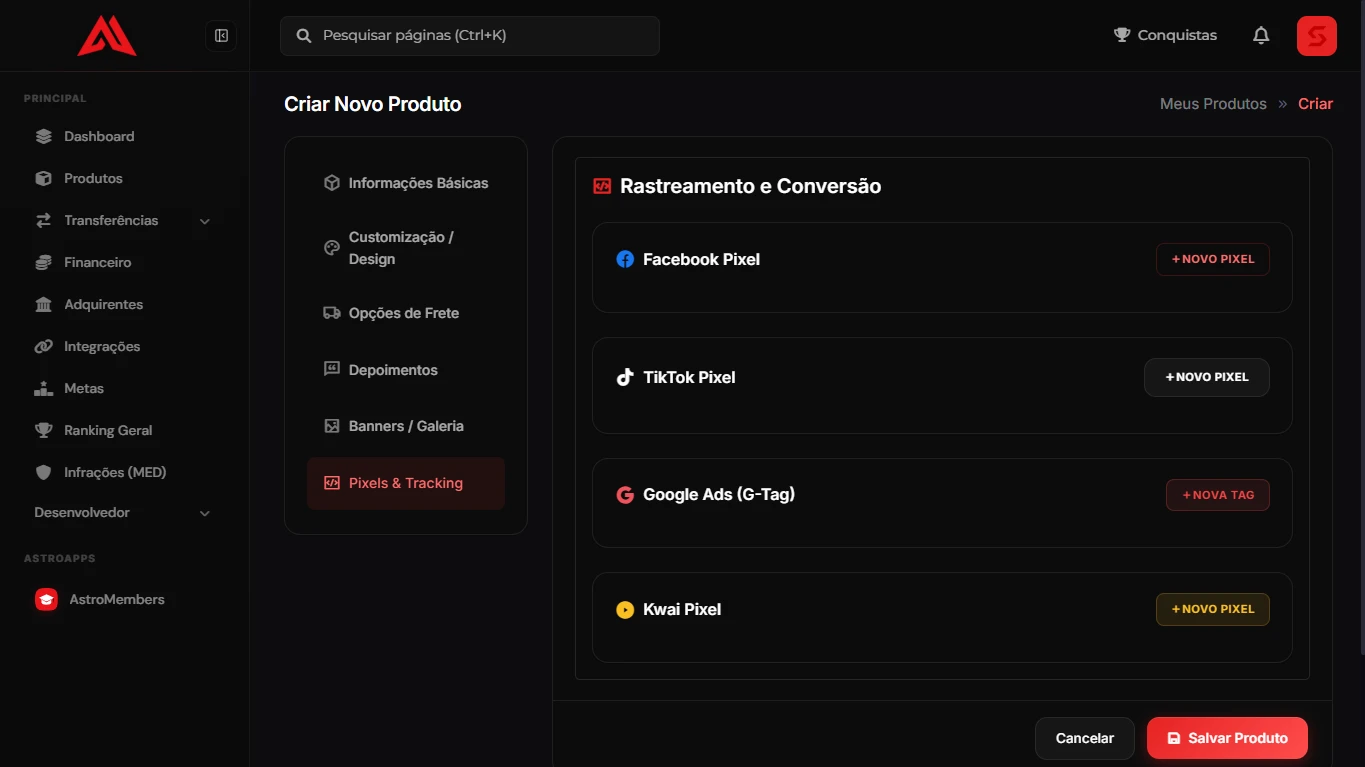Viewport: 1365px width, 767px height.
Task: Click the Metas podium icon
Action: pyautogui.click(x=43, y=388)
